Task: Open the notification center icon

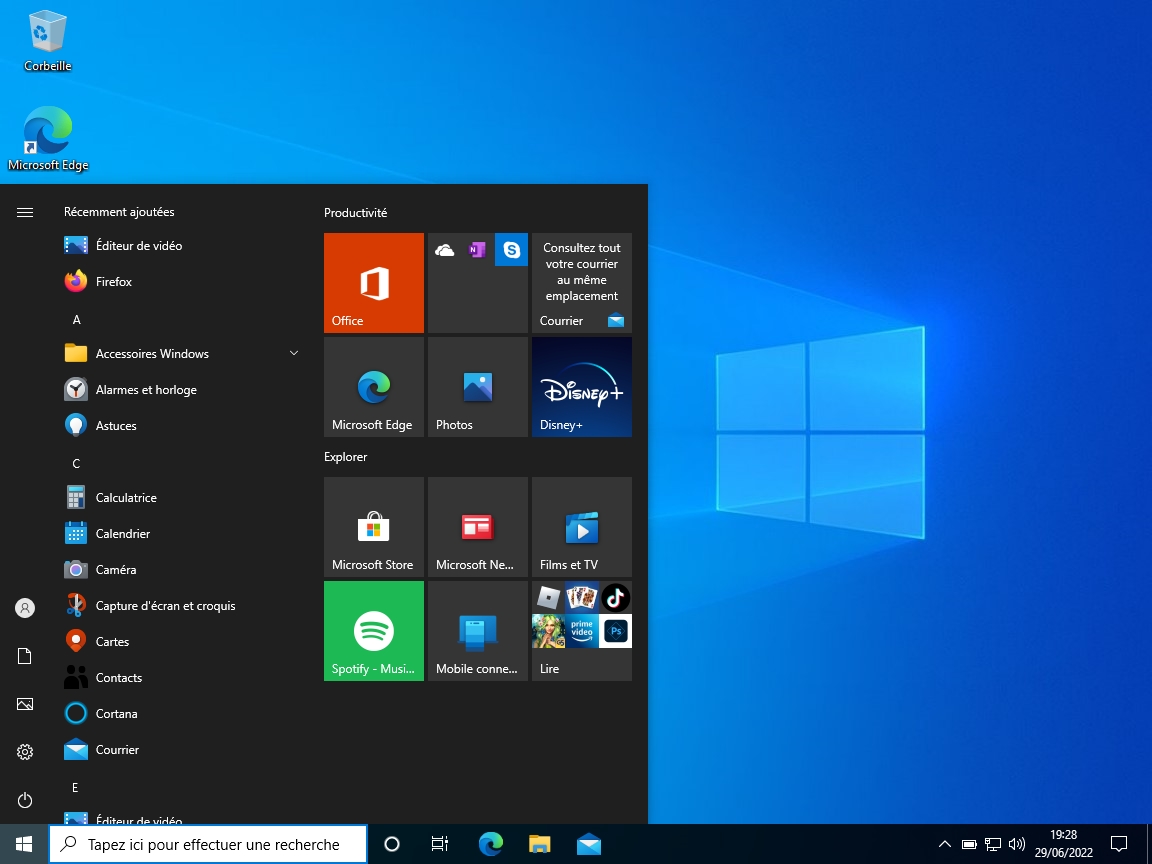Action: pyautogui.click(x=1118, y=844)
